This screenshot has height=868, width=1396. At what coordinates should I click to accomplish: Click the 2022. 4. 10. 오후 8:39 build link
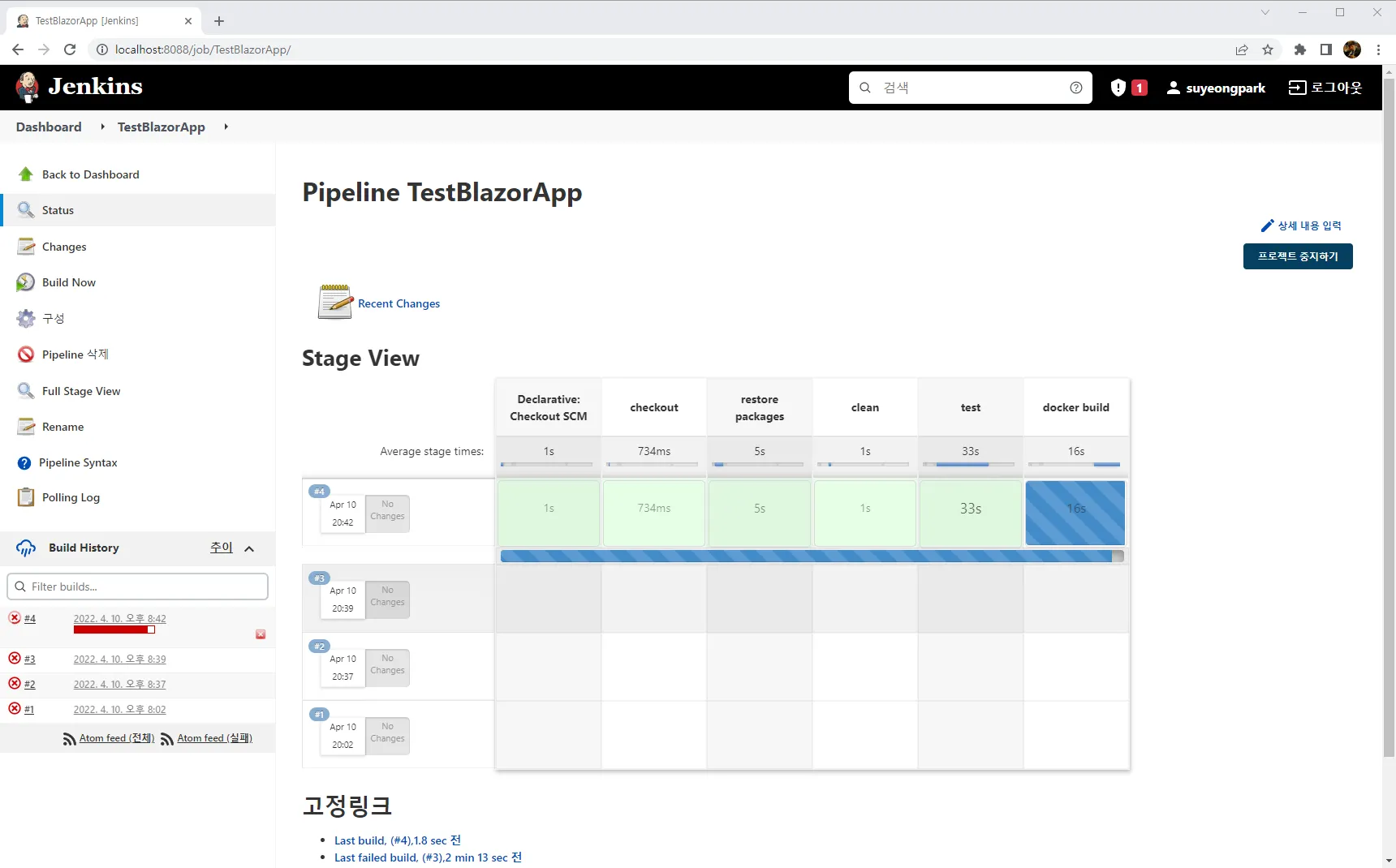coord(120,660)
